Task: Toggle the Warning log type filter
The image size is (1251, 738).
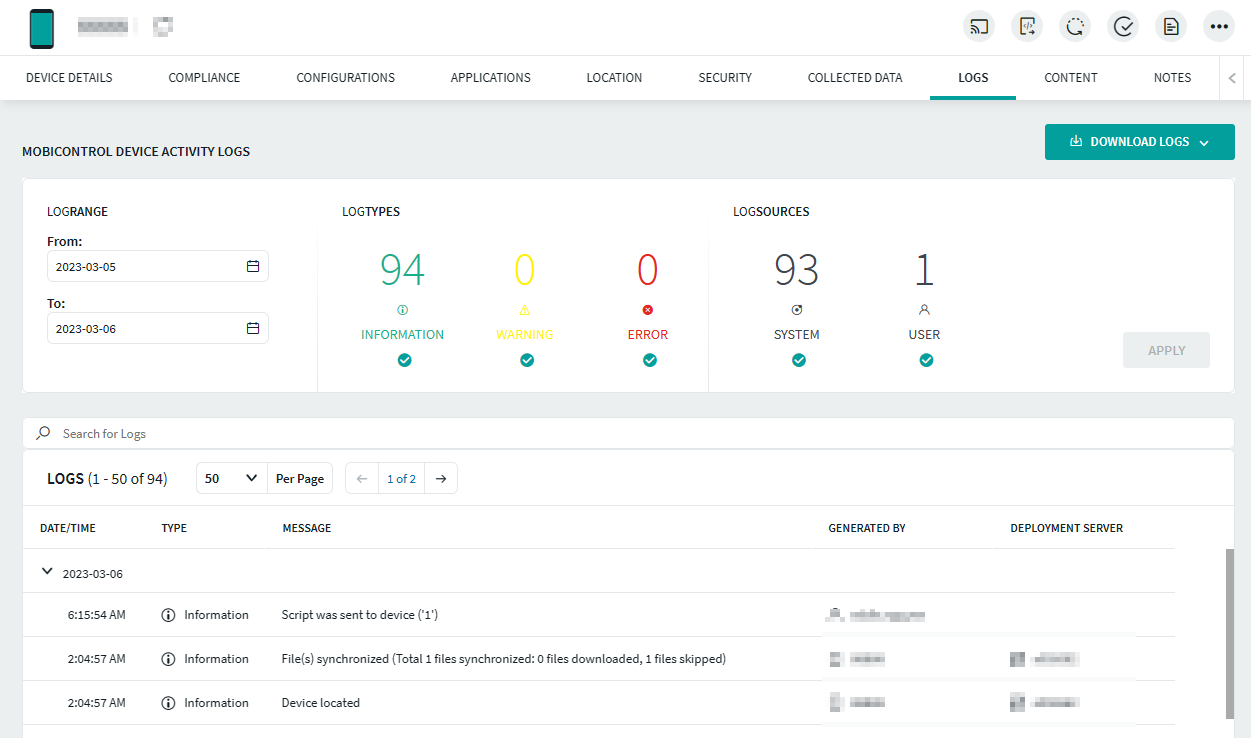Action: pos(526,360)
